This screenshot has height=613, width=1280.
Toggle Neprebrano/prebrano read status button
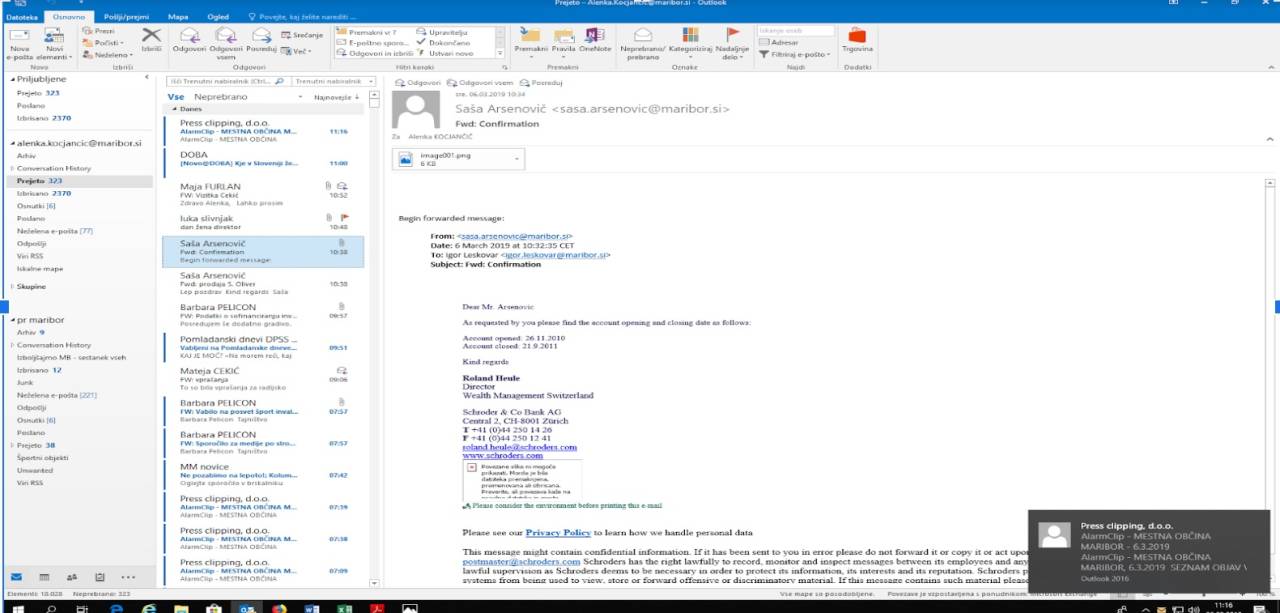point(645,40)
